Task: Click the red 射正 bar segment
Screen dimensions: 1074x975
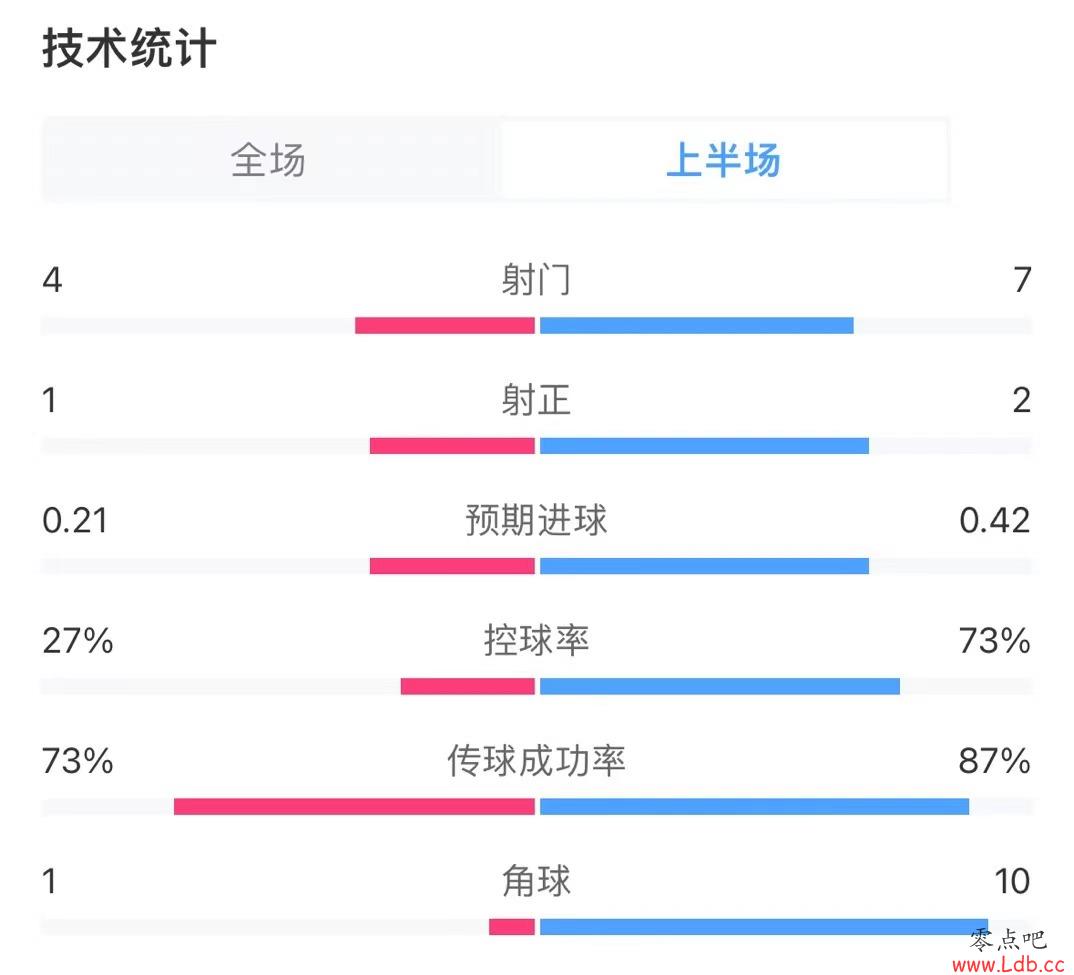Action: (x=452, y=446)
